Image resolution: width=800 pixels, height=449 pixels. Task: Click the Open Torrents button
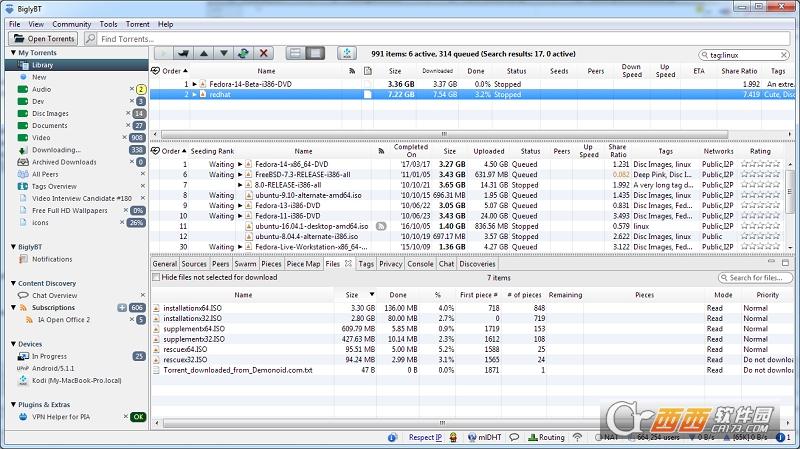pyautogui.click(x=43, y=38)
